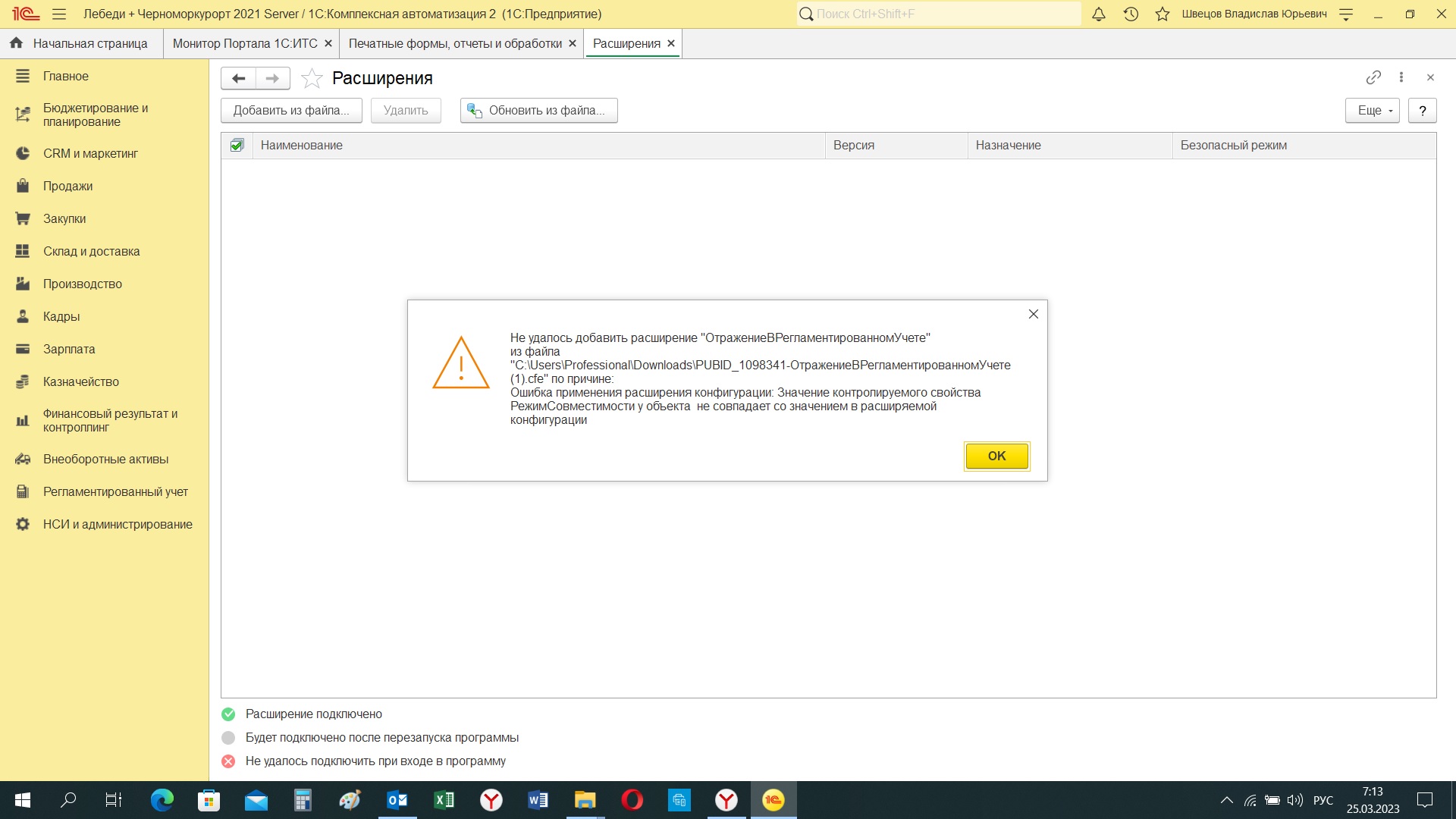Click Удалить button

tap(406, 110)
